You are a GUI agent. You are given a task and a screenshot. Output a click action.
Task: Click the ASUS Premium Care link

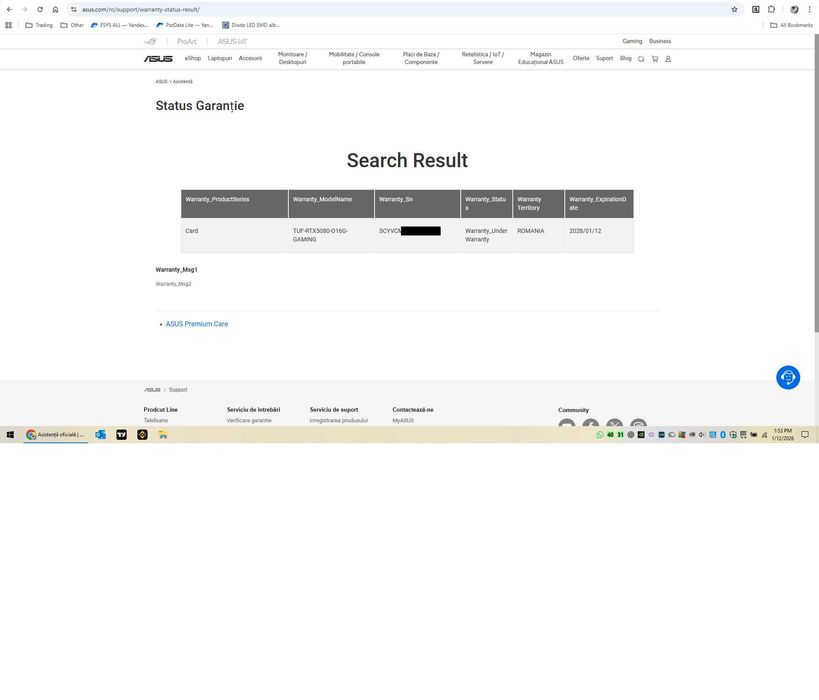click(197, 324)
